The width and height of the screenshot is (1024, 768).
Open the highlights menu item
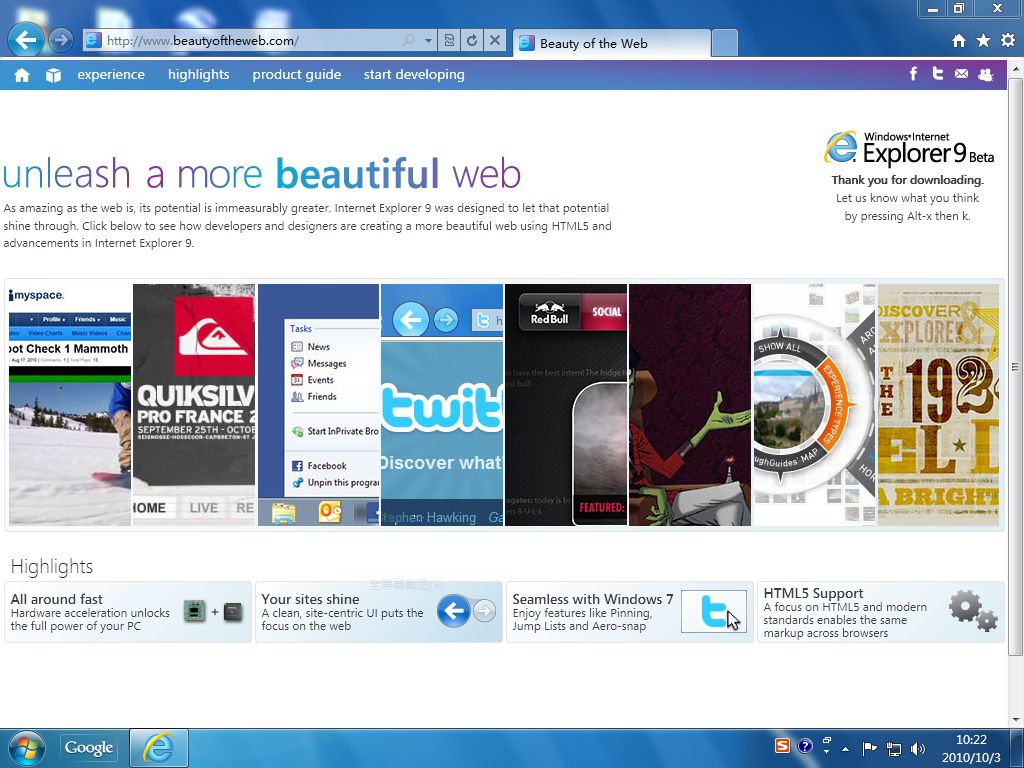tap(199, 74)
